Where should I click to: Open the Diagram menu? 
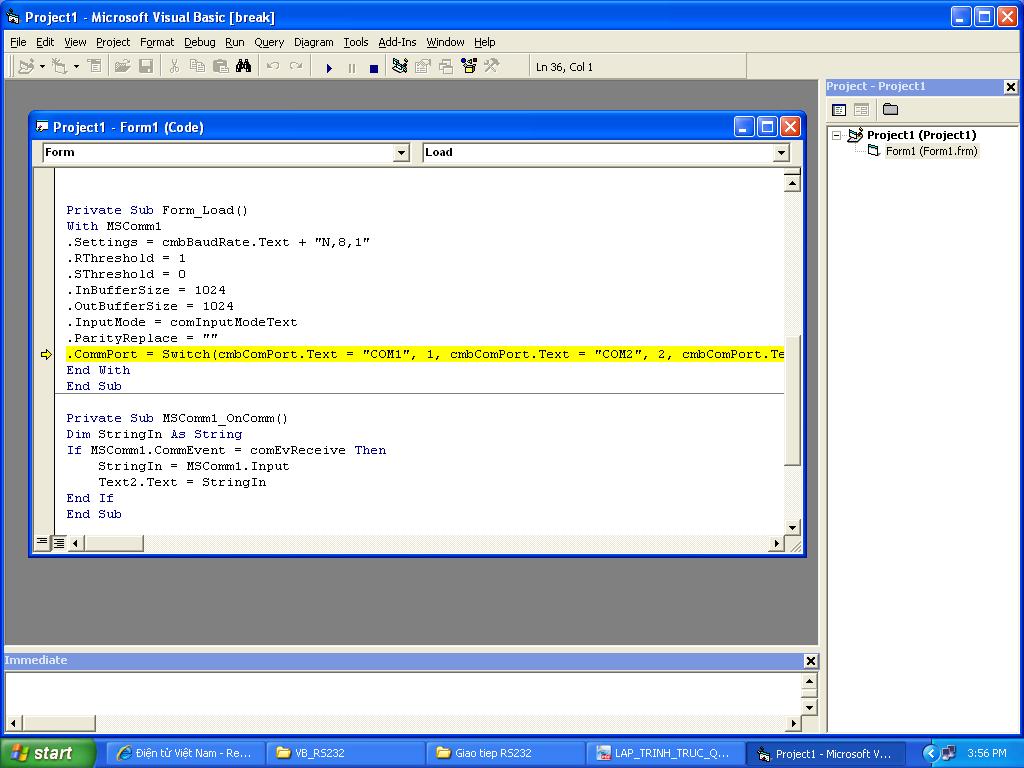[x=313, y=42]
